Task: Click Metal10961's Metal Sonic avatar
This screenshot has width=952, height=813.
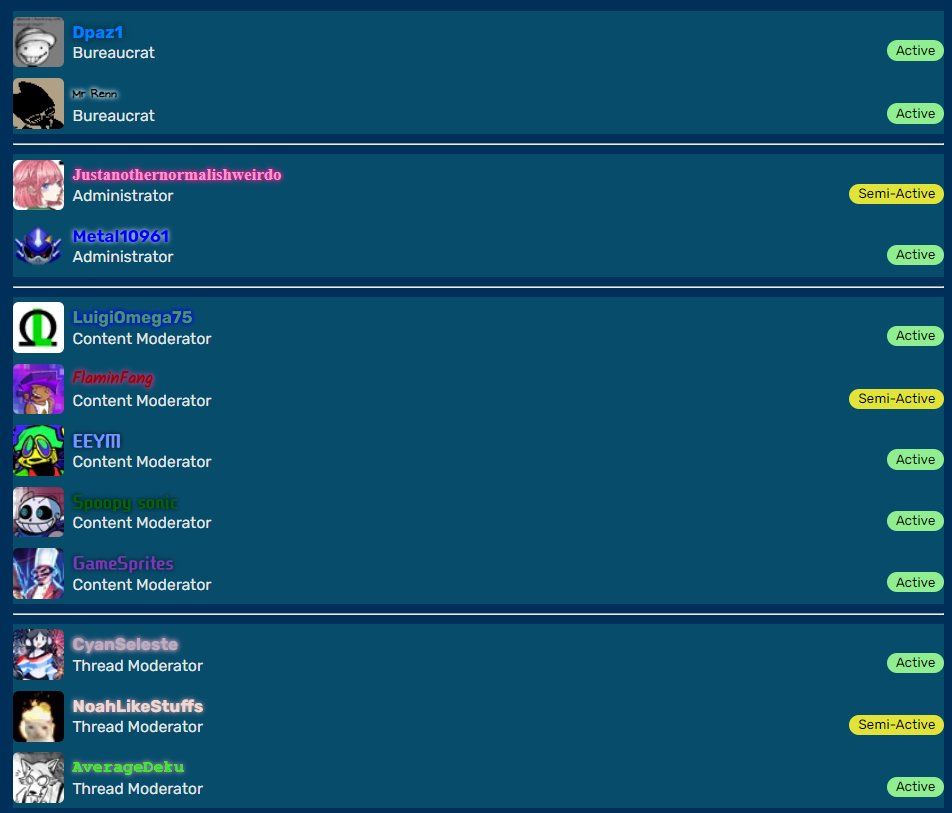Action: tap(38, 246)
